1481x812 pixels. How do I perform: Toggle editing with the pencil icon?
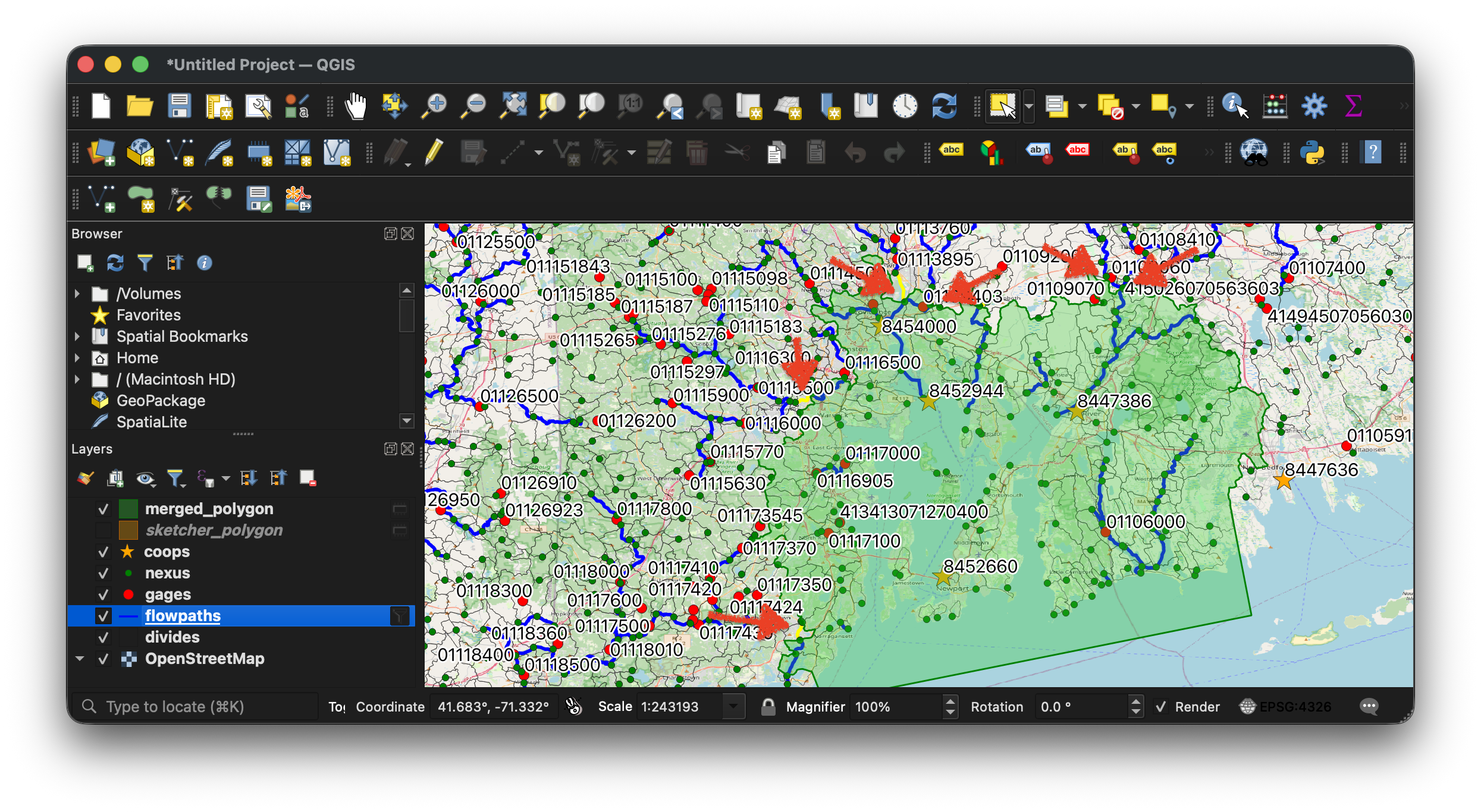coord(434,153)
